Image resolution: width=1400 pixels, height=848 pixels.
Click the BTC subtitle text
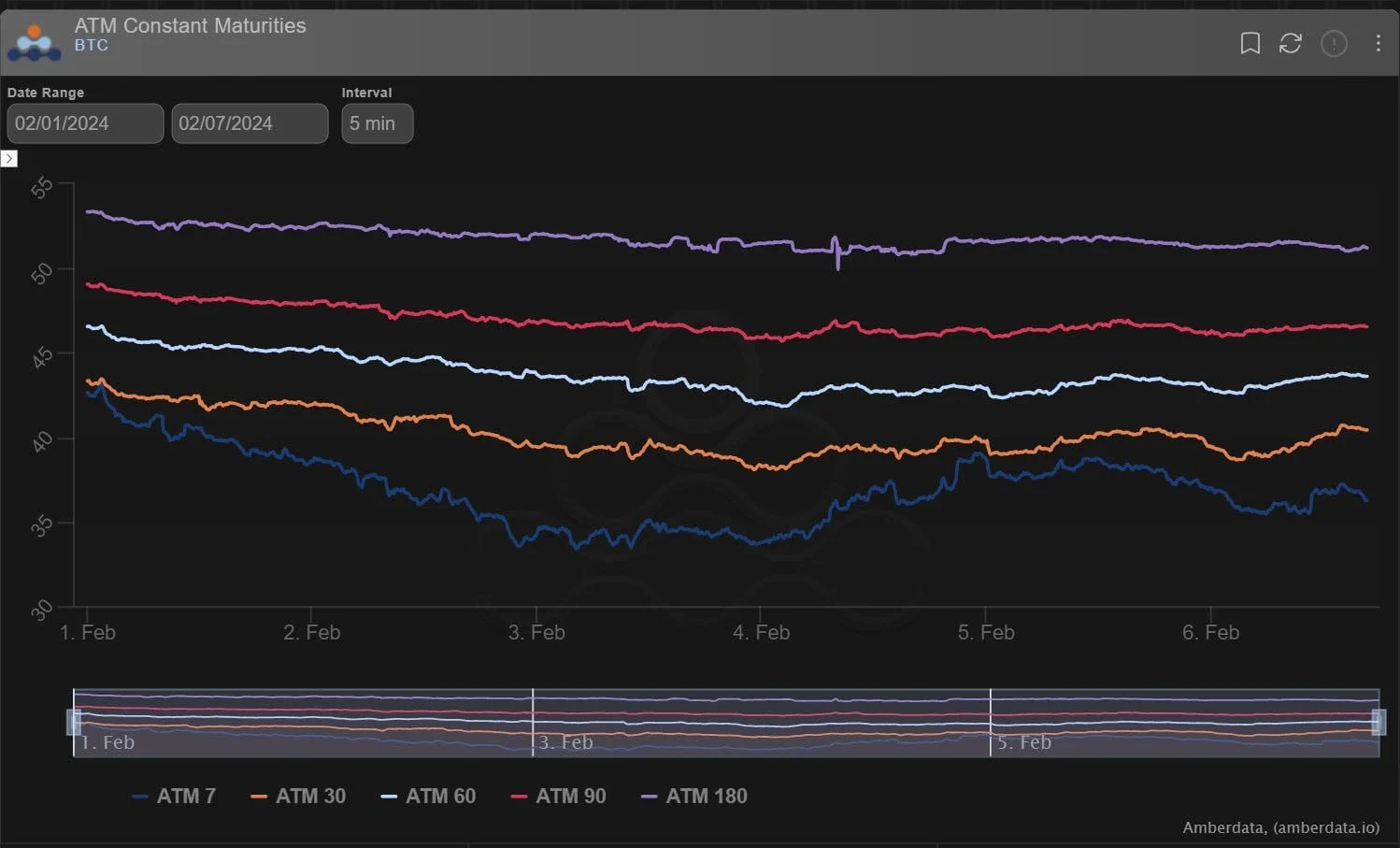point(91,45)
